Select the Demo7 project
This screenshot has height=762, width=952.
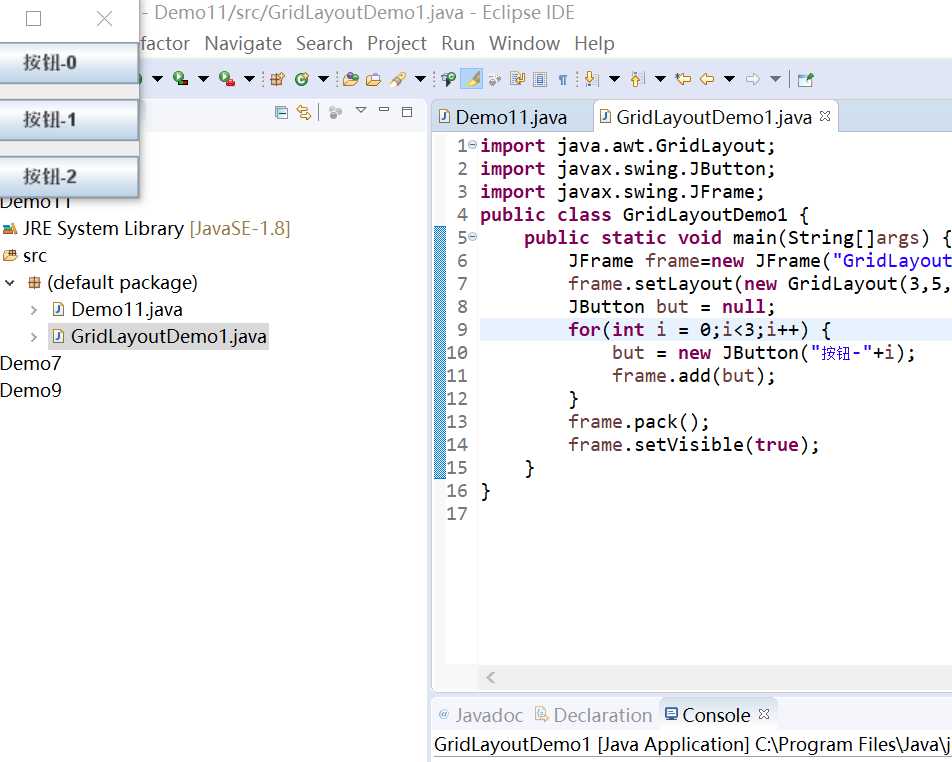point(30,363)
